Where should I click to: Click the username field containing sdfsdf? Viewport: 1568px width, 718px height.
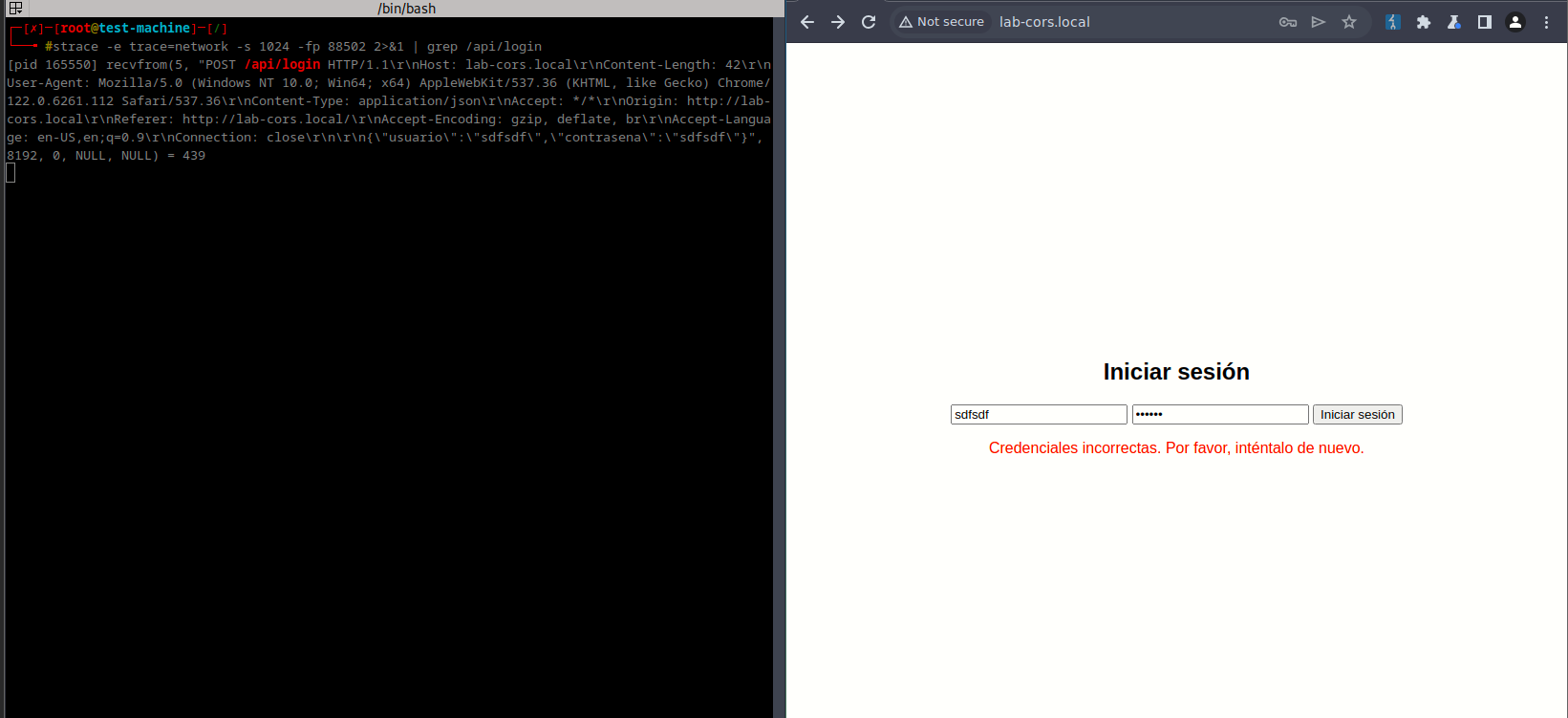1039,415
